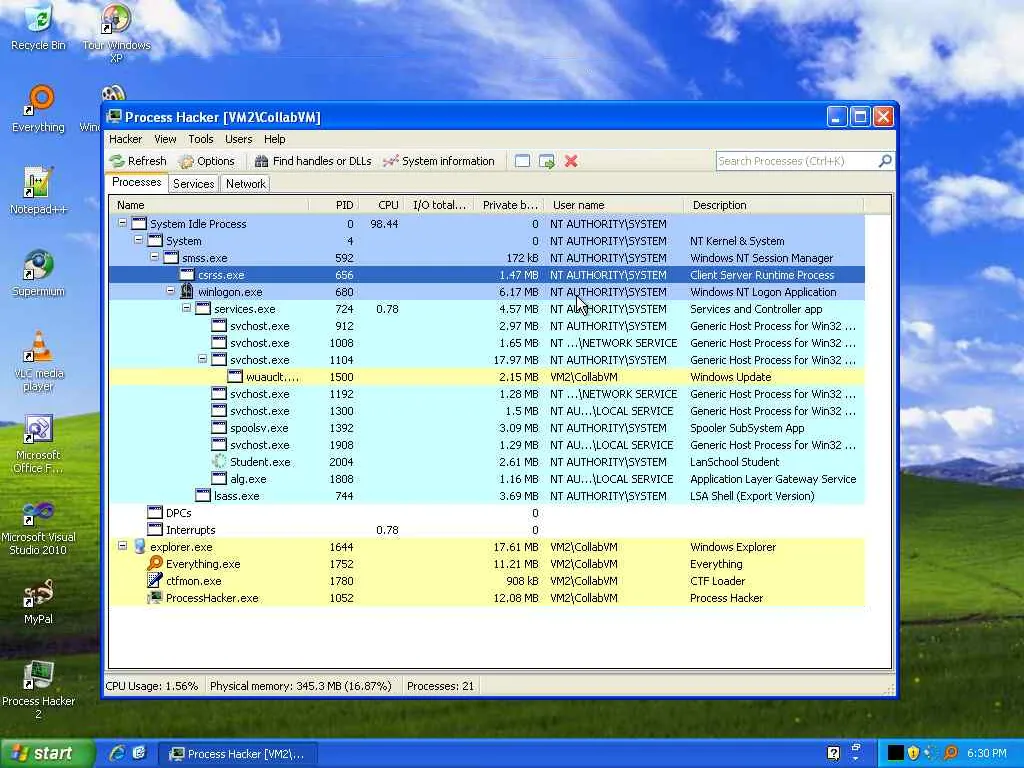Select the Interrupts row
The image size is (1024, 768).
(x=487, y=530)
